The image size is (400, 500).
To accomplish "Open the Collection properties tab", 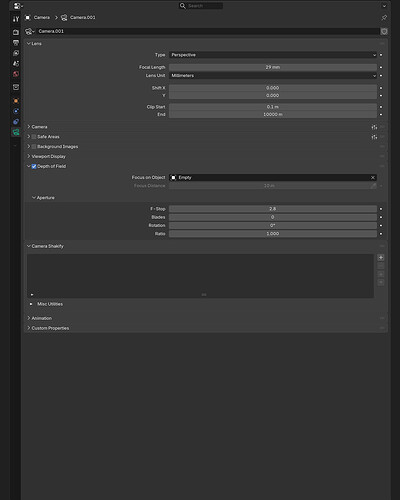I will (16, 87).
